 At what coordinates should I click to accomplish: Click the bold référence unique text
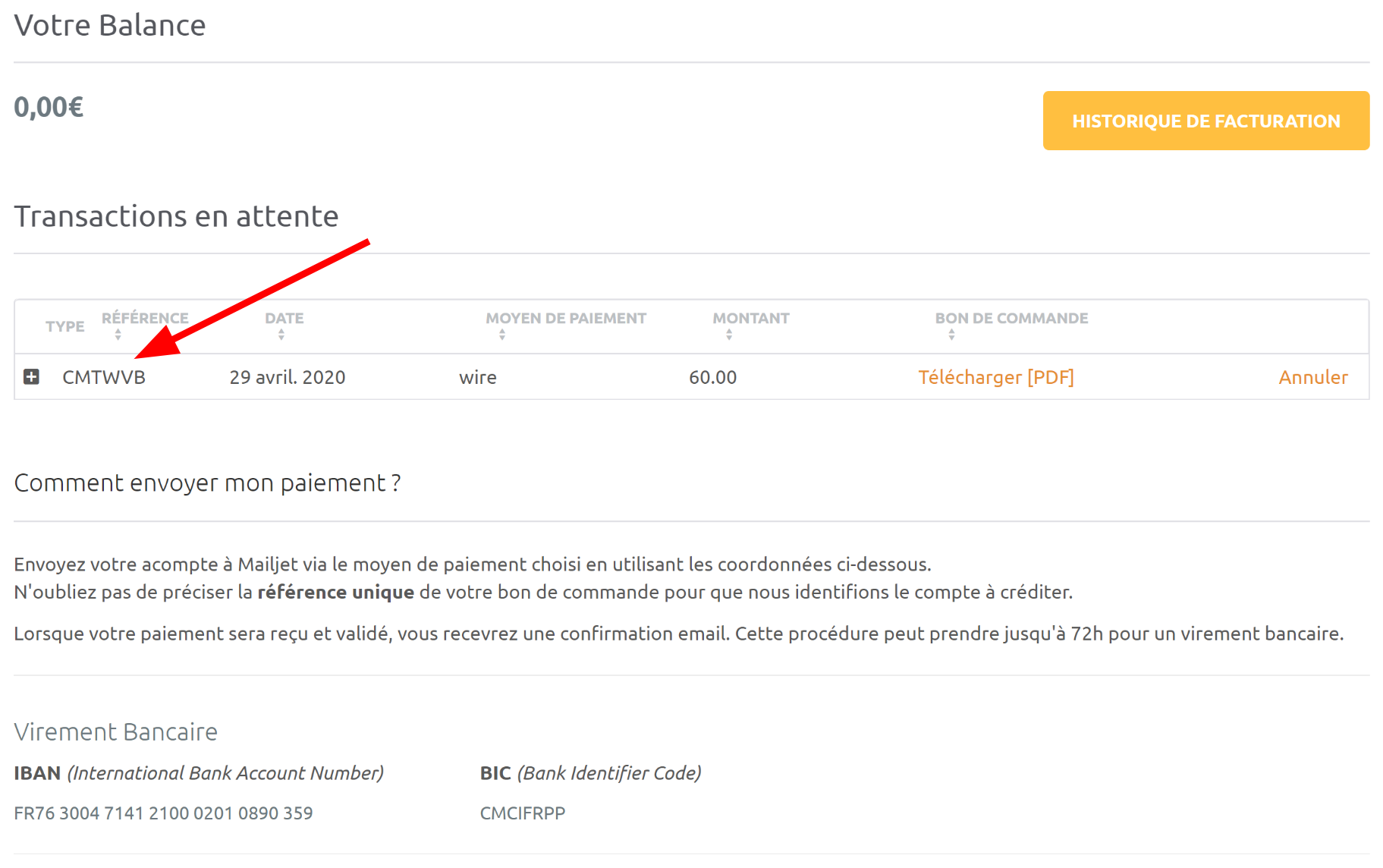pos(335,592)
